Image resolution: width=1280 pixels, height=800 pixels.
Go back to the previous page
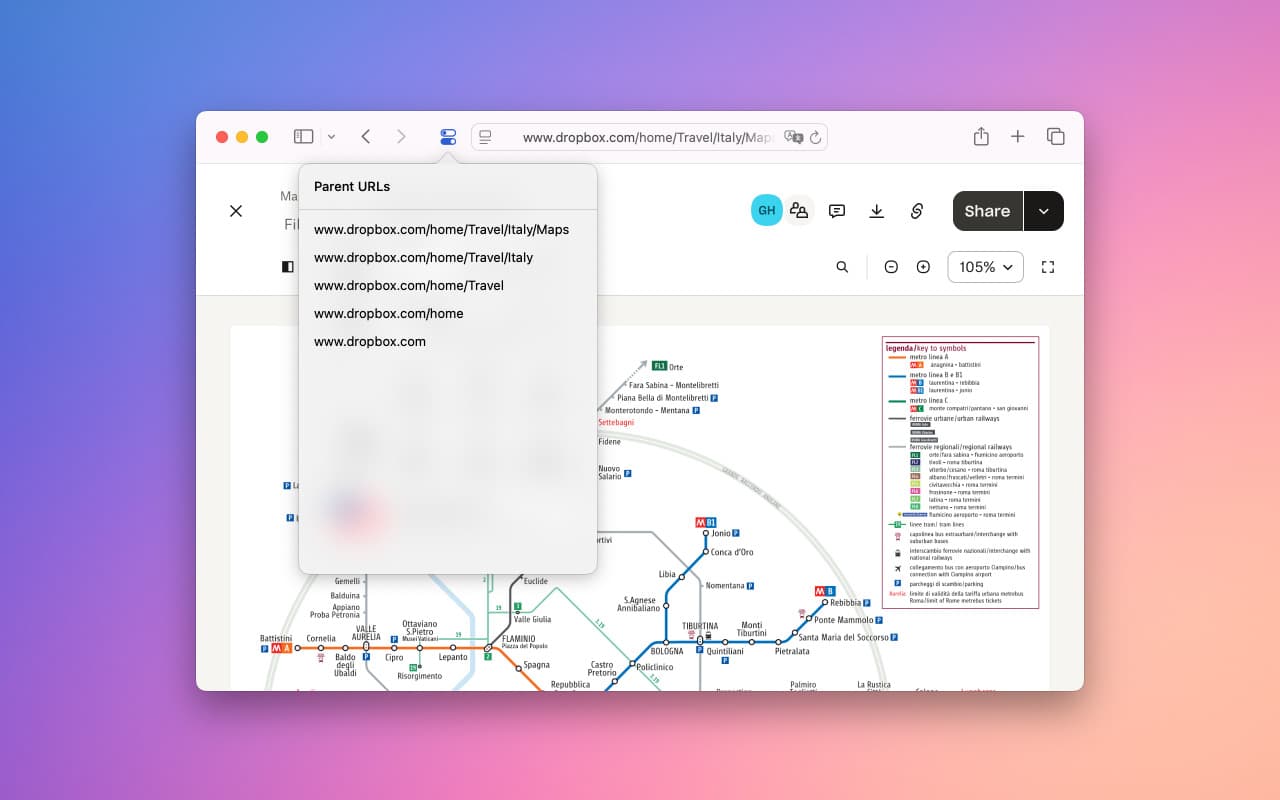(366, 137)
